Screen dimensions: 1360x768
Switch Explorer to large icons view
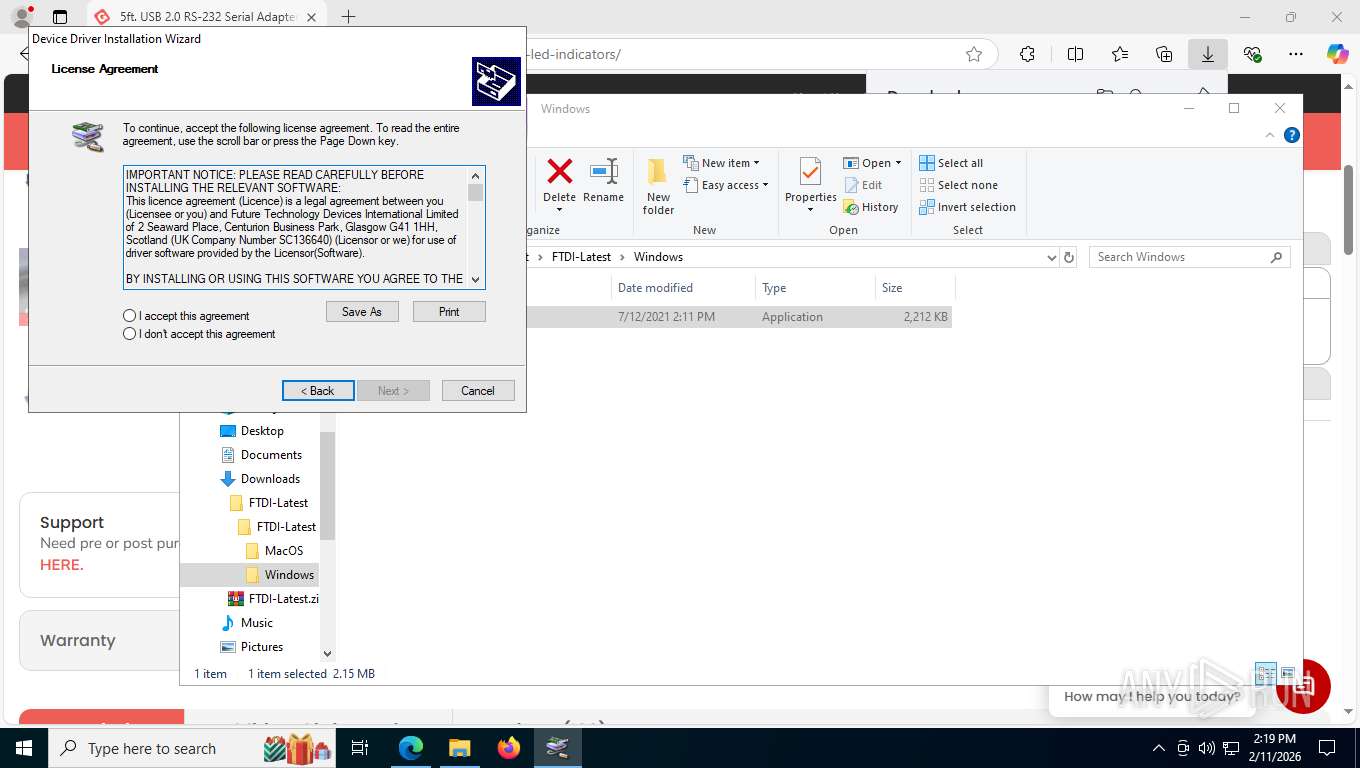click(1288, 674)
